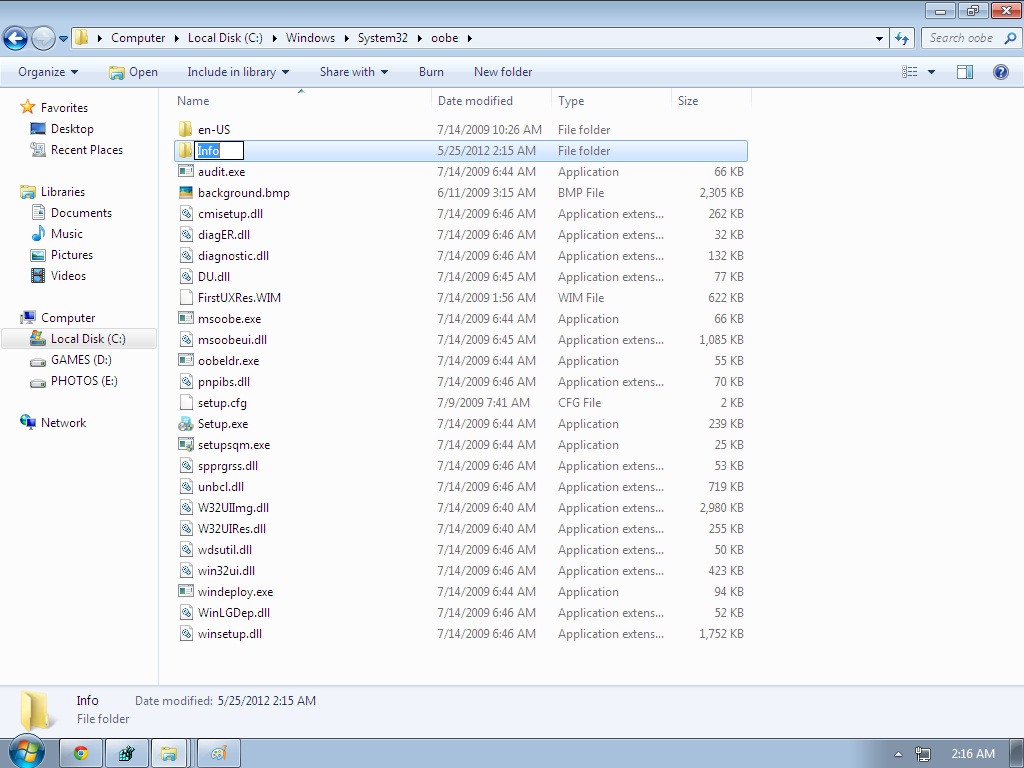
Task: Select winsetup.dll file name
Action: 230,633
